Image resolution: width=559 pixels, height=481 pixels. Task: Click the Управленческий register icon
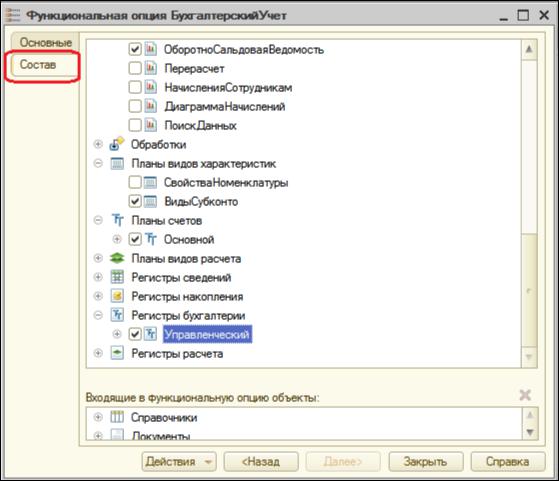[x=151, y=334]
